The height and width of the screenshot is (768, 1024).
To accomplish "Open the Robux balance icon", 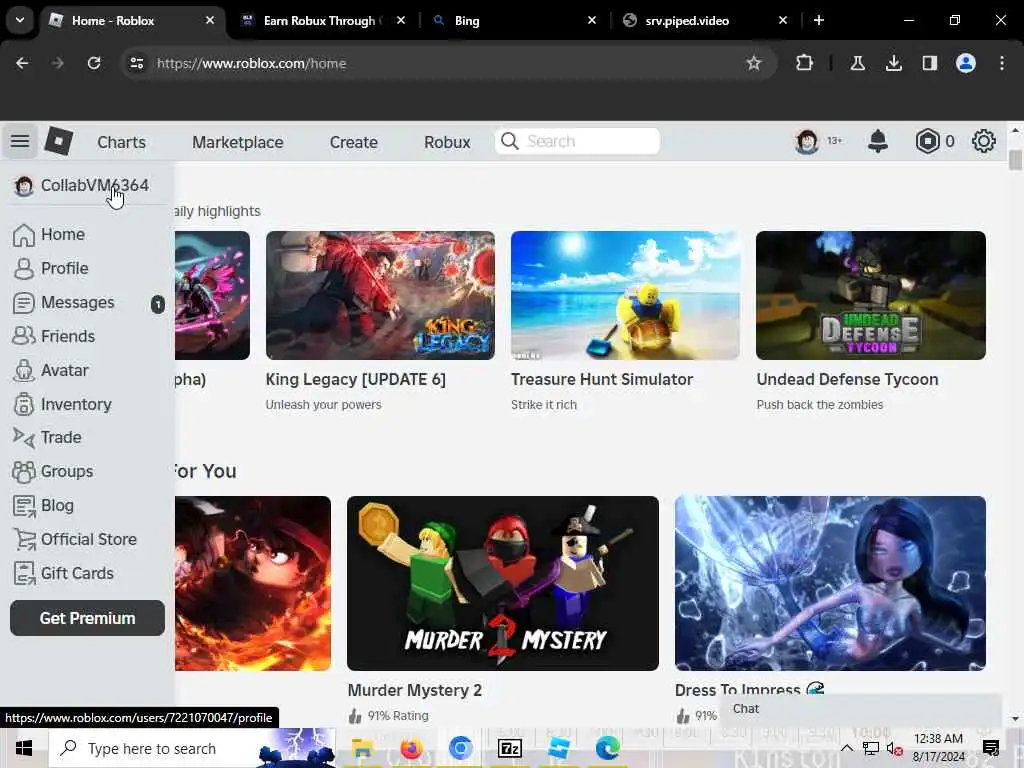I will coord(927,141).
